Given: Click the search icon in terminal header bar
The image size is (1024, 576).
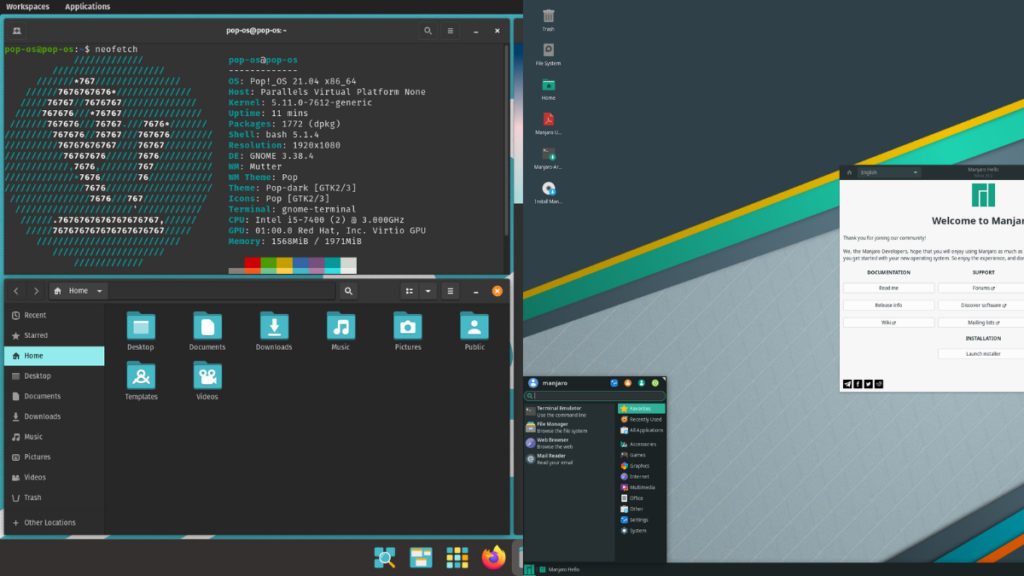Looking at the screenshot, I should 428,30.
